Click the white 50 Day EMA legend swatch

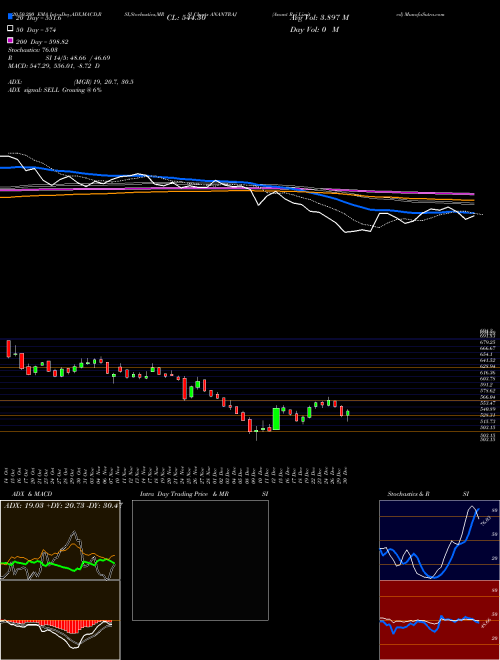10,29
